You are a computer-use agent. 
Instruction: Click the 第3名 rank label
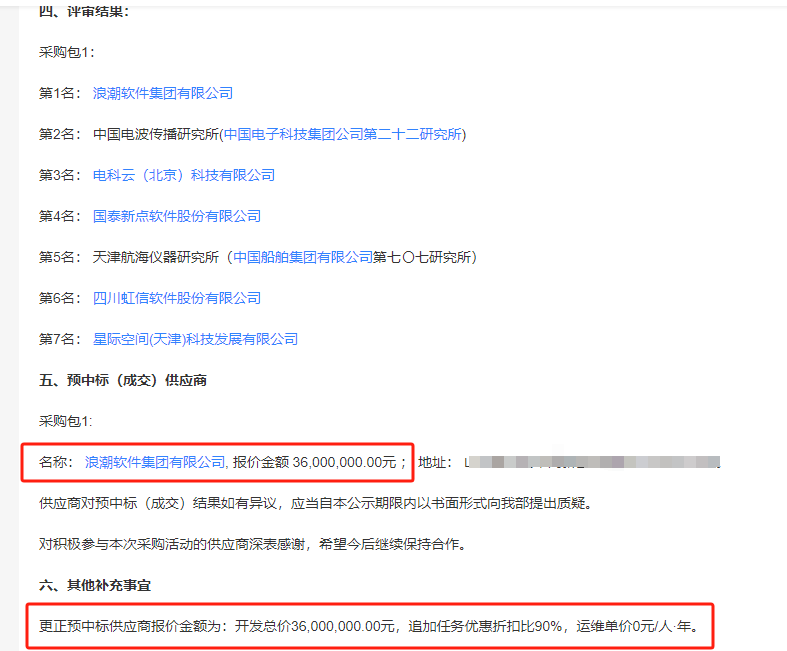point(60,175)
